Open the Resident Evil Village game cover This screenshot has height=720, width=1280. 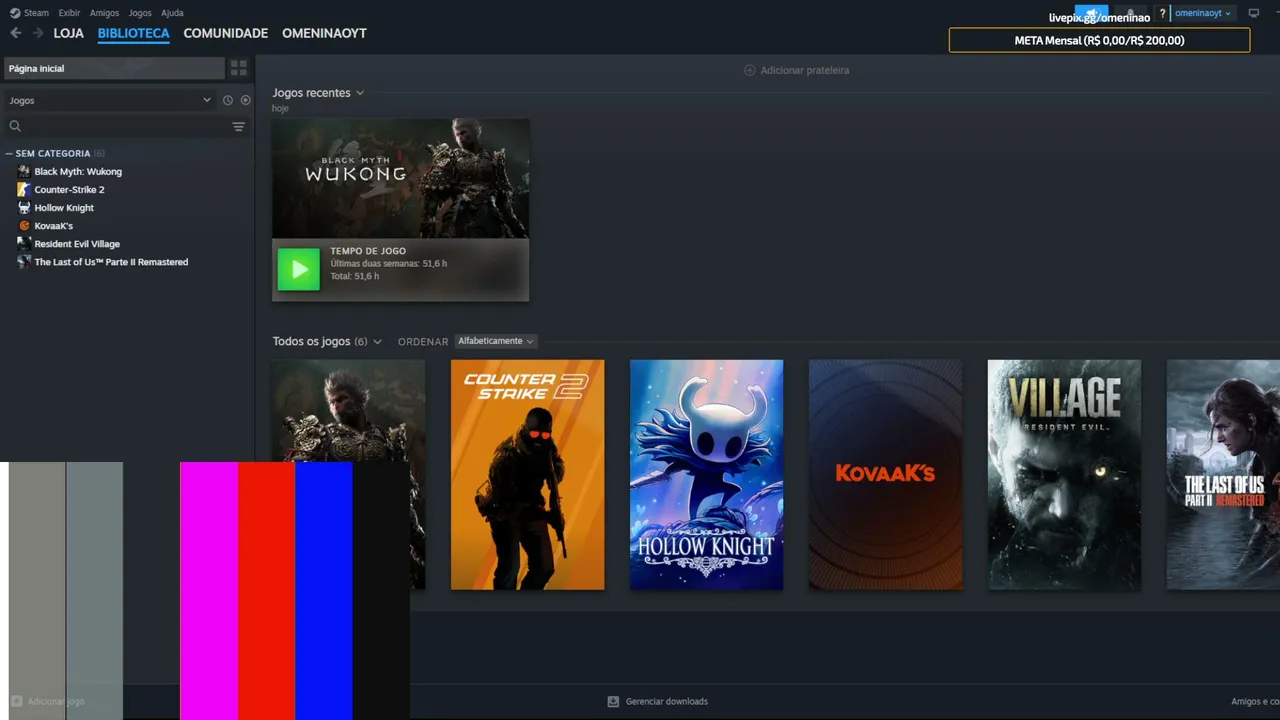(1065, 475)
